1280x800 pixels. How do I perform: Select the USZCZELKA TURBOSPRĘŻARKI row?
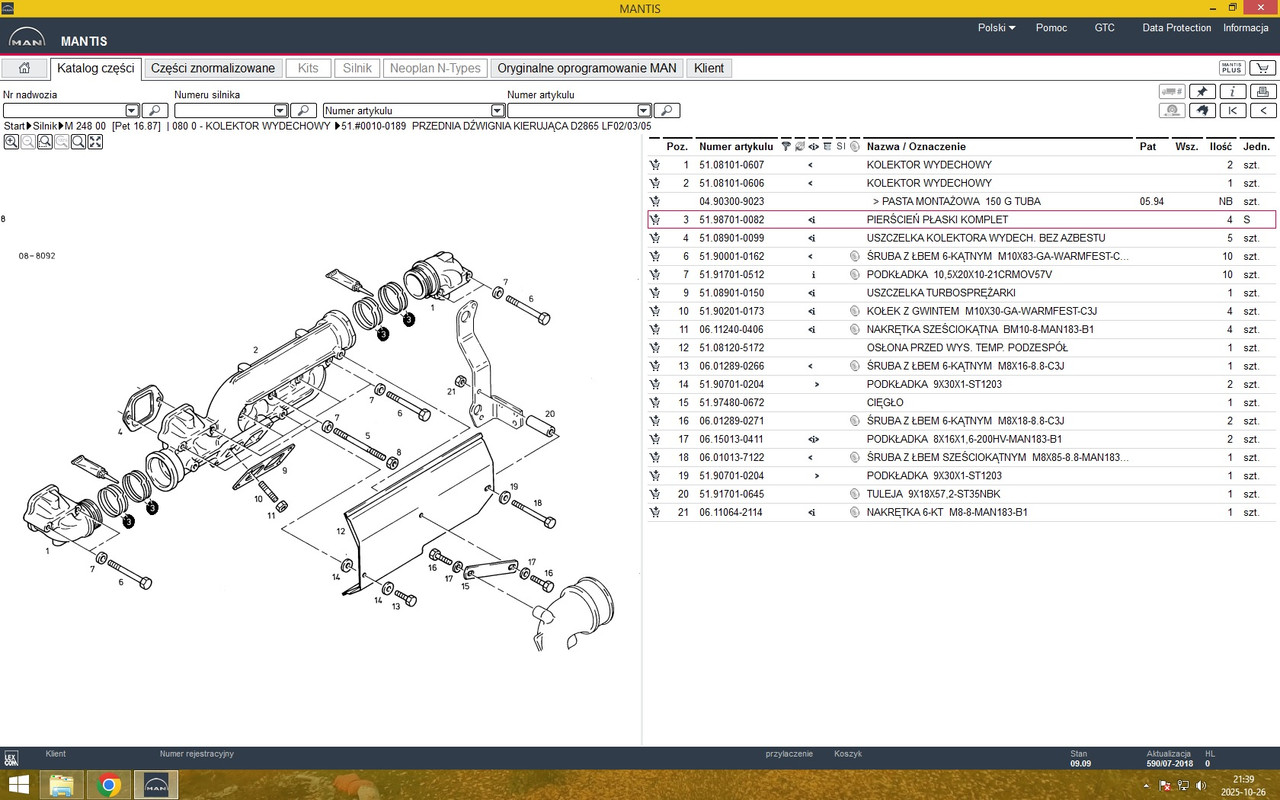coord(962,293)
